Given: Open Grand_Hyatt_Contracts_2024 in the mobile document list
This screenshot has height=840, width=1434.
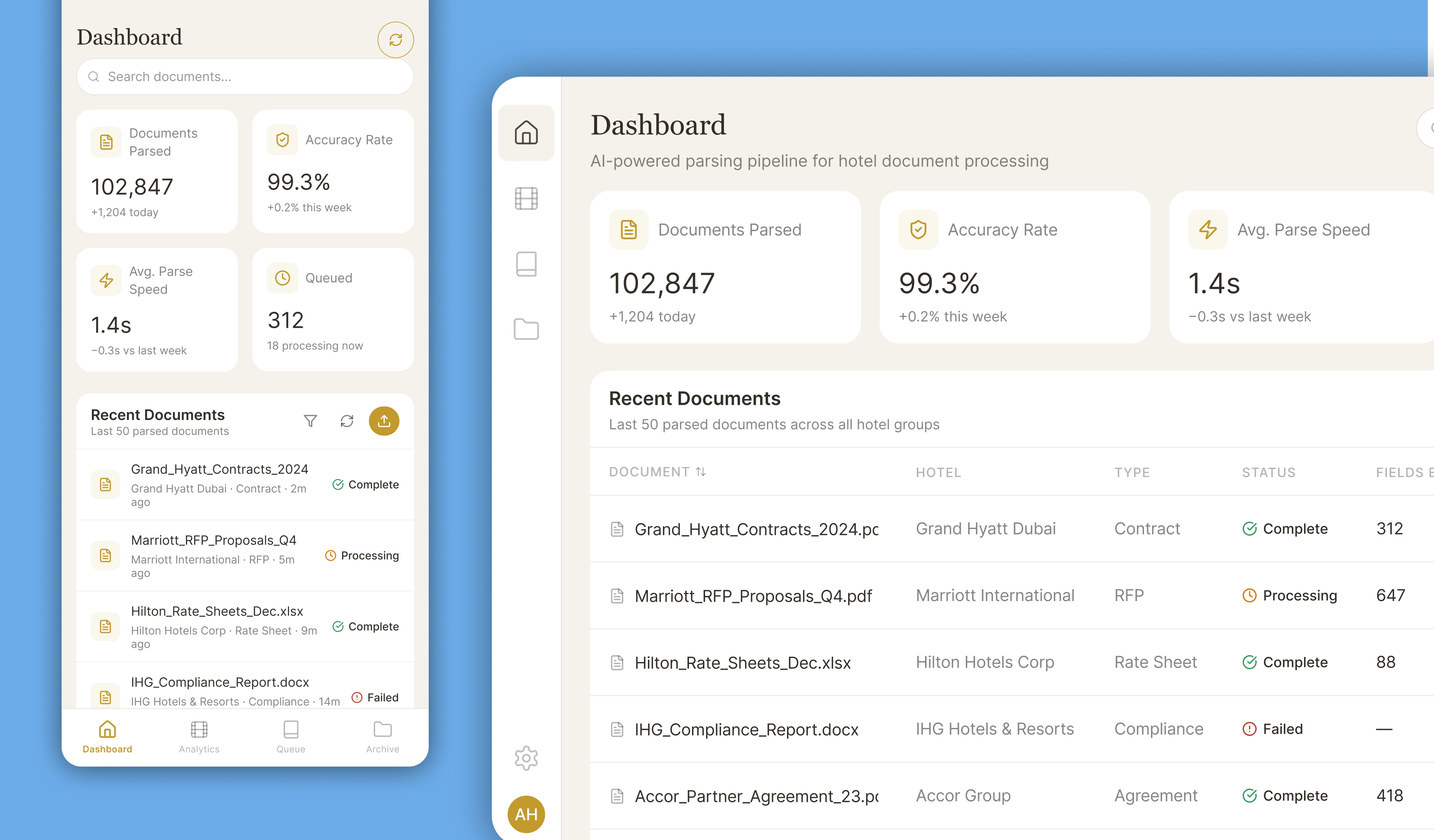Looking at the screenshot, I should click(x=245, y=485).
